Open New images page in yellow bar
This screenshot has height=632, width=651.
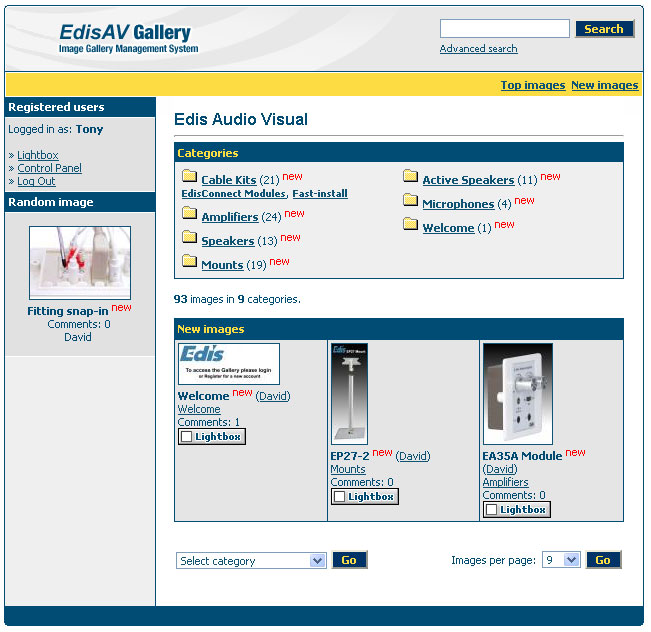tap(604, 85)
